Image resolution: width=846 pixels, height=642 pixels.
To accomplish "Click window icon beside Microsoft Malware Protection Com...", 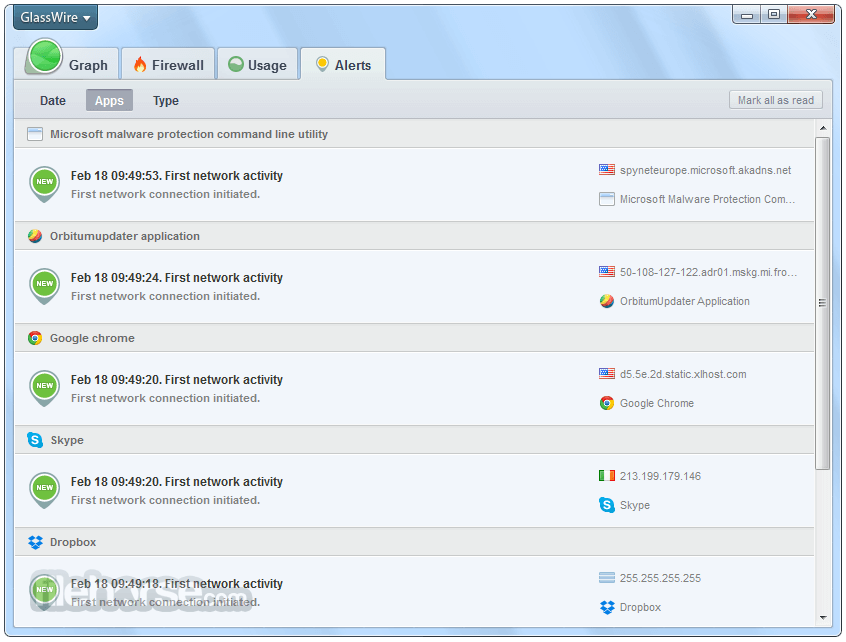I will coord(607,199).
